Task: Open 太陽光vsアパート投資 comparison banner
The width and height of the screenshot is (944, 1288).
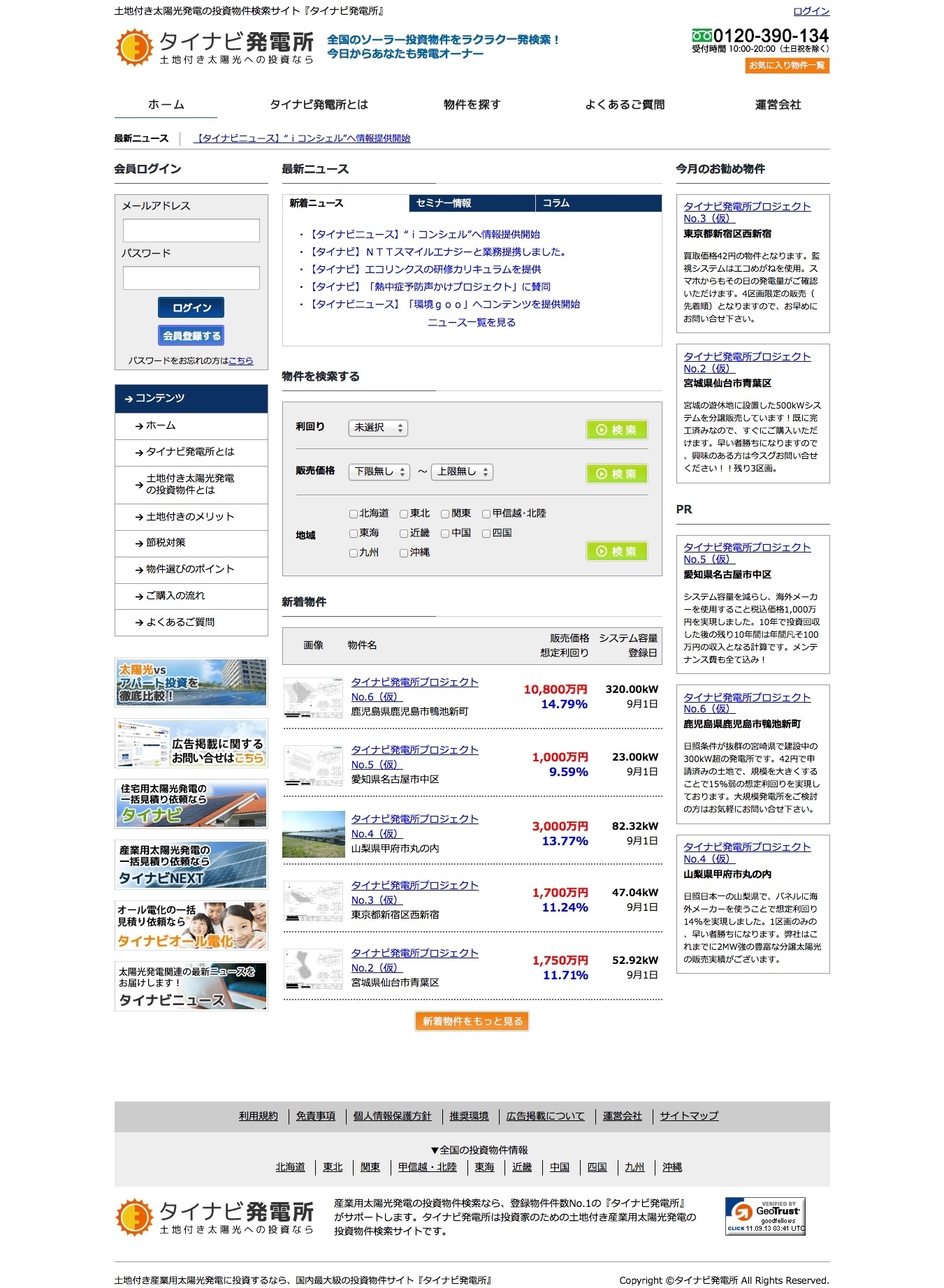Action: pyautogui.click(x=191, y=682)
